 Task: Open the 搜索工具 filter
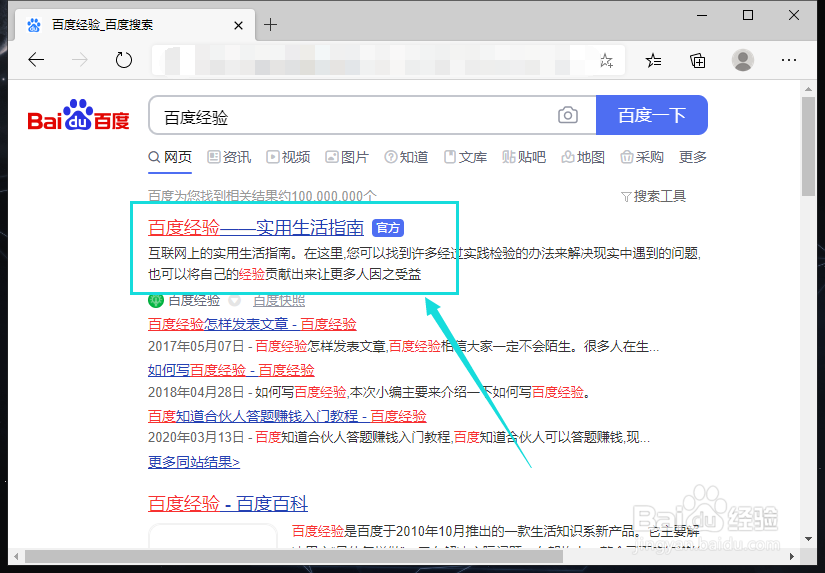[x=653, y=196]
